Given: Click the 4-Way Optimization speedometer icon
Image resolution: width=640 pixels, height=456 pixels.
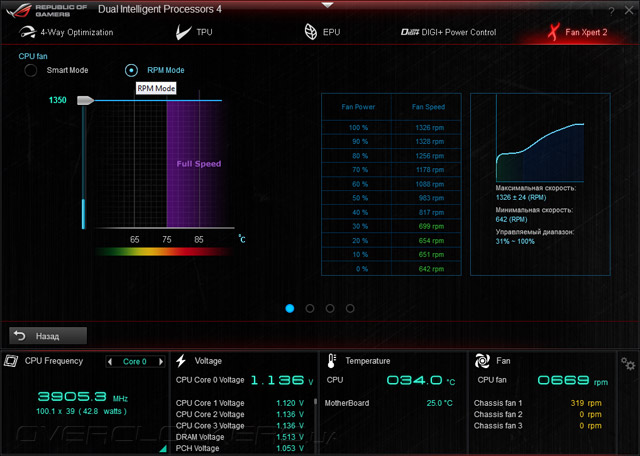Looking at the screenshot, I should 27,32.
